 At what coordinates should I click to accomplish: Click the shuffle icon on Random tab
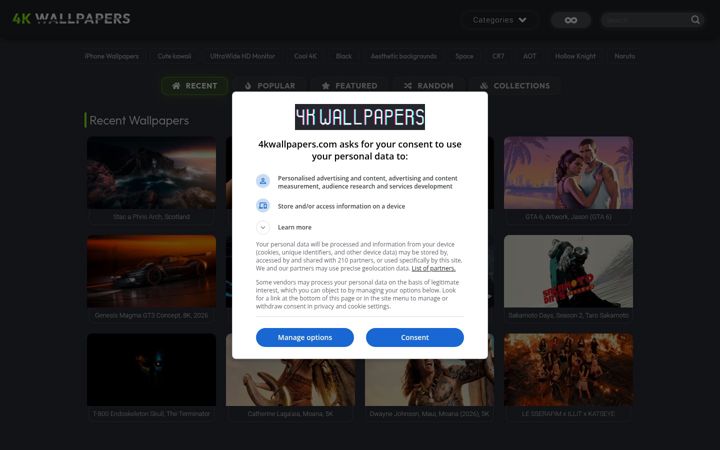click(x=408, y=86)
